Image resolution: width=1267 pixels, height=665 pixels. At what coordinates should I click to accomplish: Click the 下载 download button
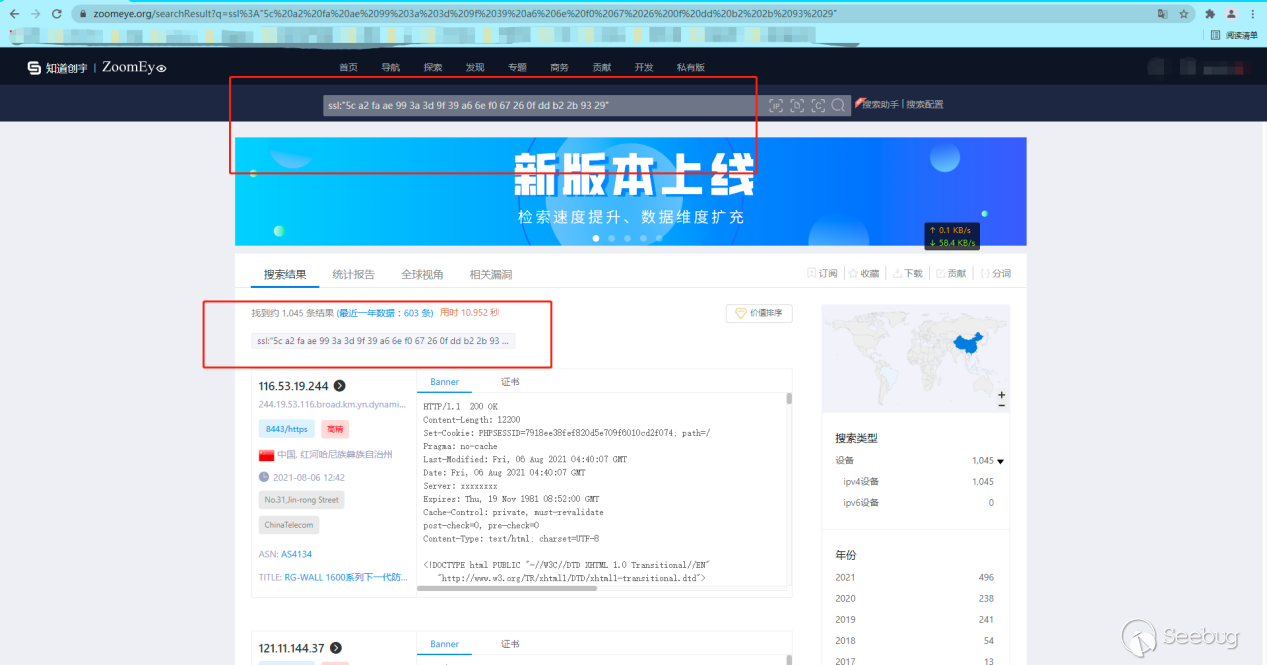click(908, 273)
